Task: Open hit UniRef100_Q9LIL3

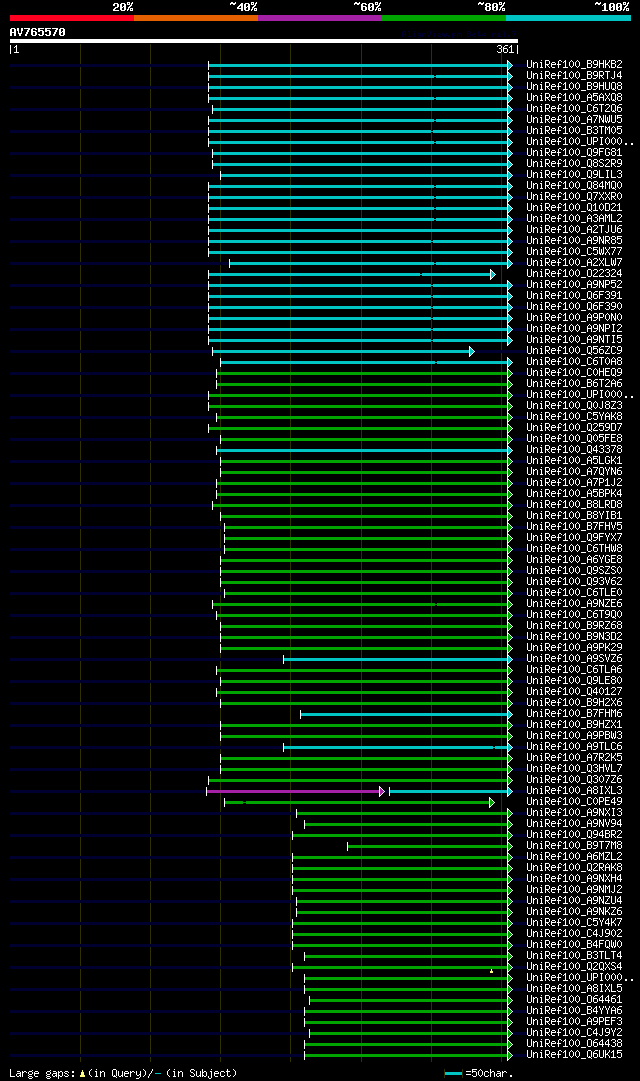Action: [x=574, y=174]
